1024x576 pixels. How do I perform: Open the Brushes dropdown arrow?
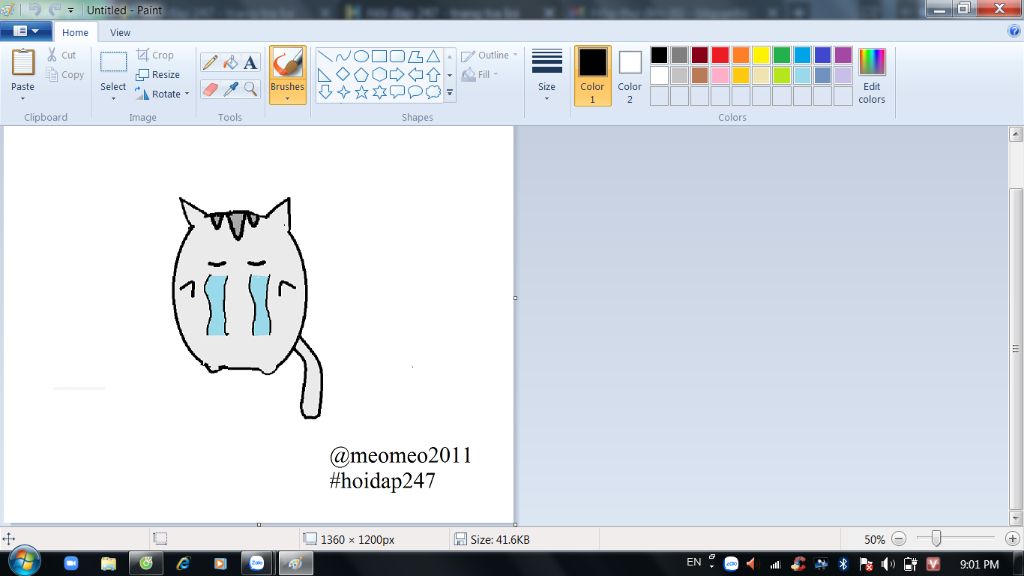pyautogui.click(x=287, y=99)
